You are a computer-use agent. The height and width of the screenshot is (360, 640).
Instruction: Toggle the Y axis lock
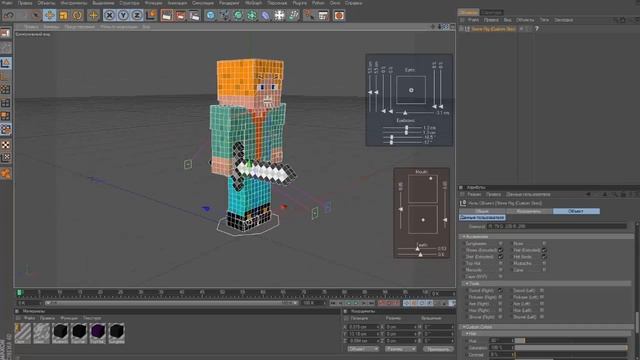(123, 16)
